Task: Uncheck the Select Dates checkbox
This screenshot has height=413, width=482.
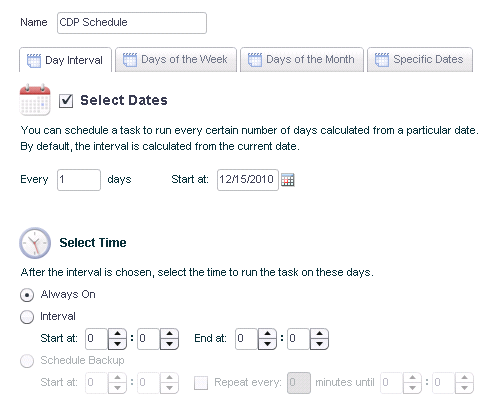Action: coord(66,101)
